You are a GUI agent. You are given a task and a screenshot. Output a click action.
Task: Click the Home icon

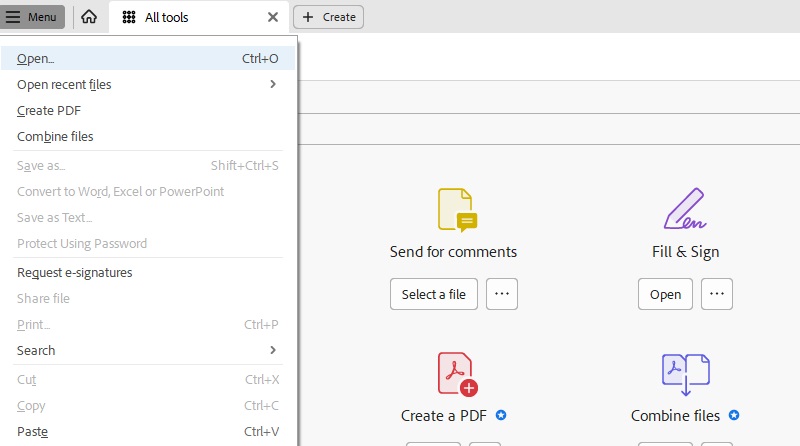(x=89, y=17)
